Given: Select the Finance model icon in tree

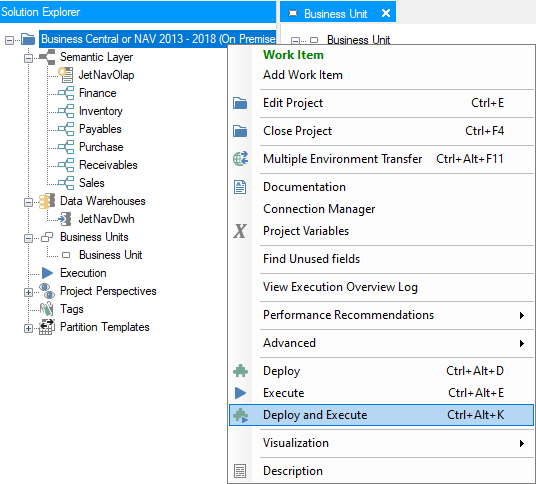Looking at the screenshot, I should 66,93.
